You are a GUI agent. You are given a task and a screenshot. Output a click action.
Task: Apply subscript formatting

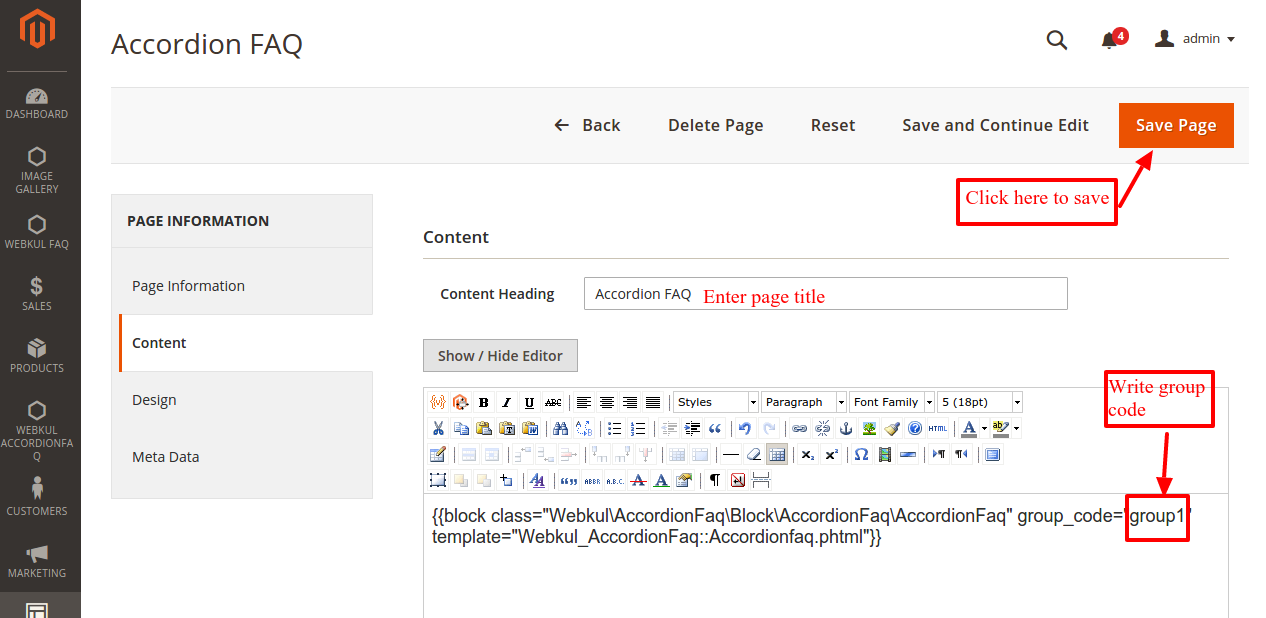(x=807, y=454)
